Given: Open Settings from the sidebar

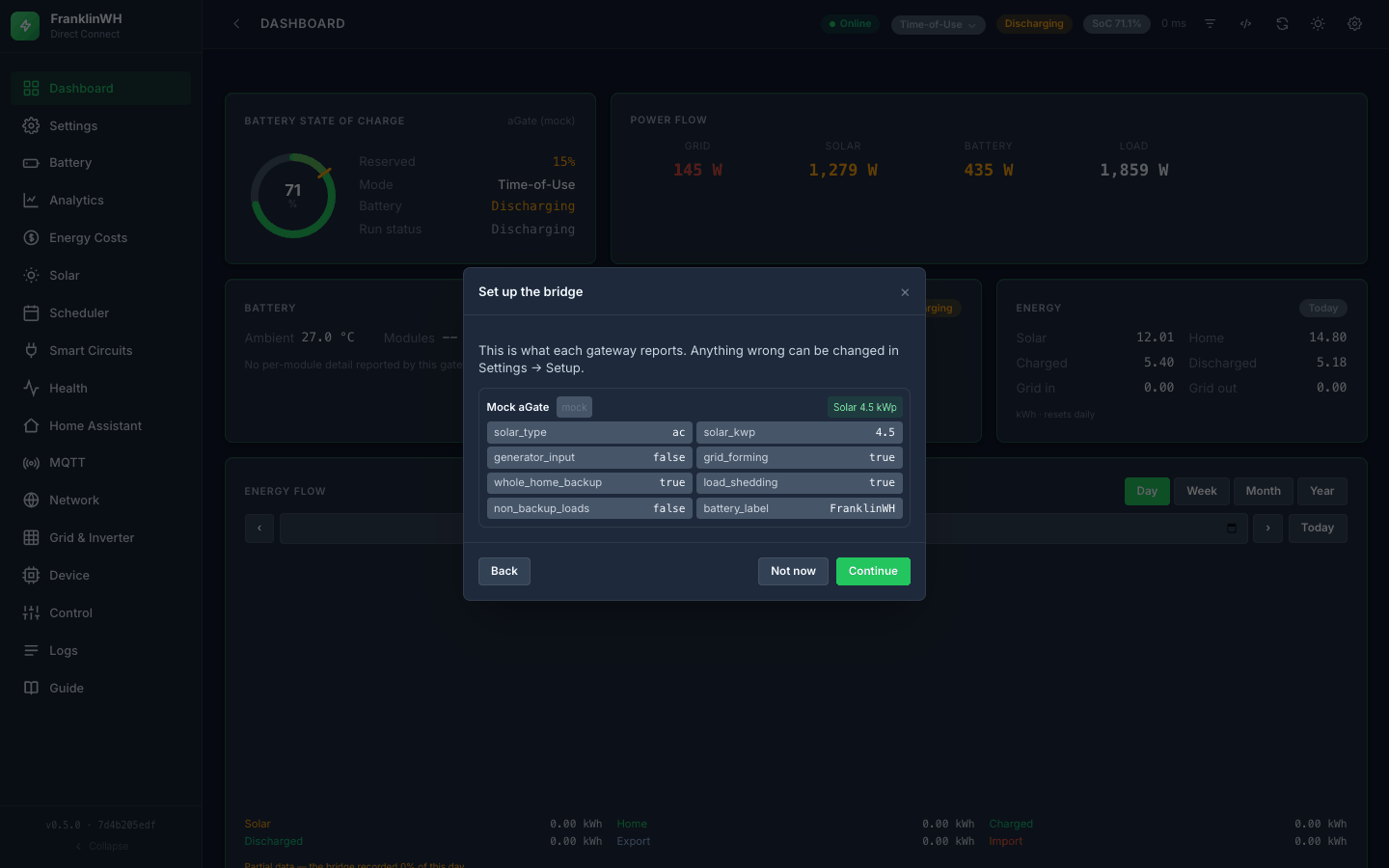Looking at the screenshot, I should click(100, 125).
